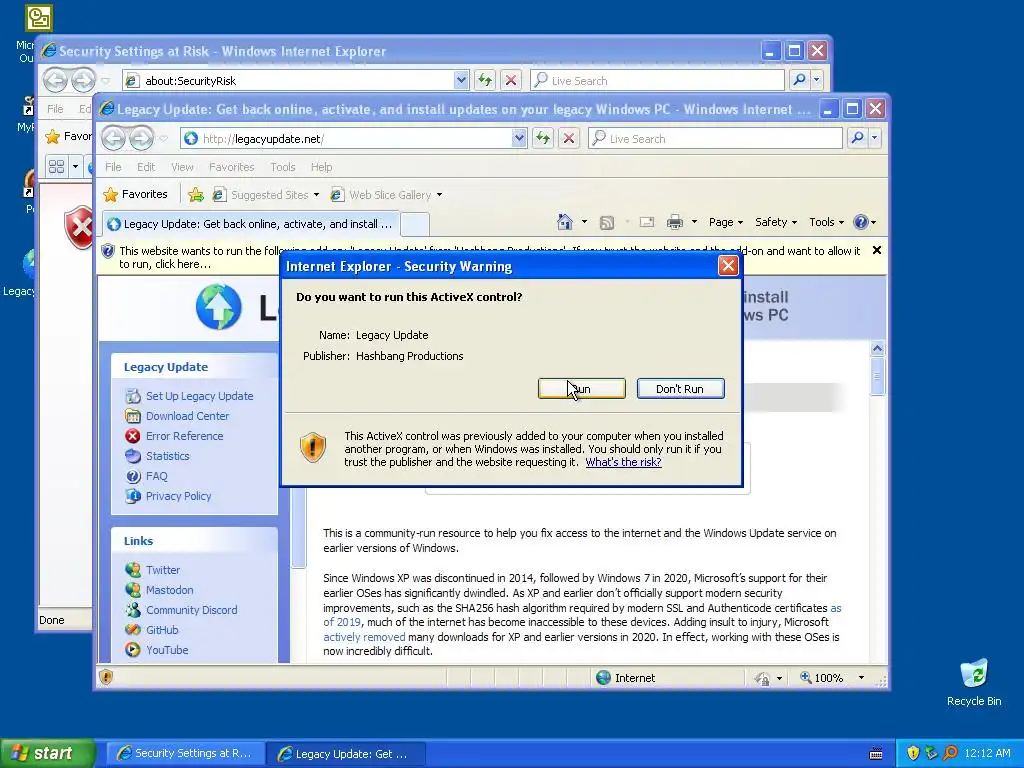The height and width of the screenshot is (768, 1024).
Task: Refresh the legacyupdate.net page
Action: click(543, 138)
